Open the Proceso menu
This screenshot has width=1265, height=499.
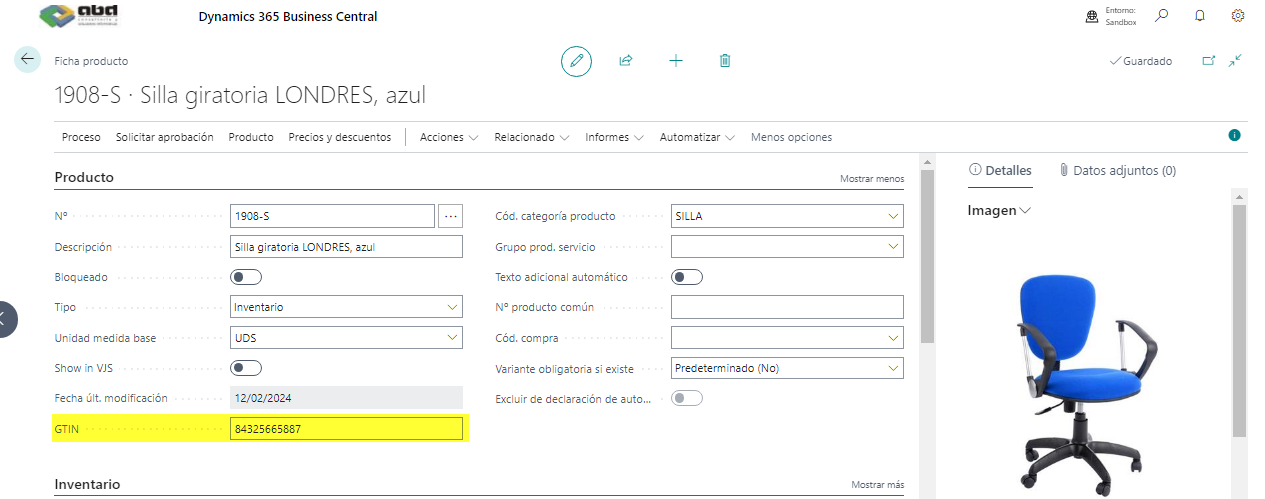(x=81, y=137)
